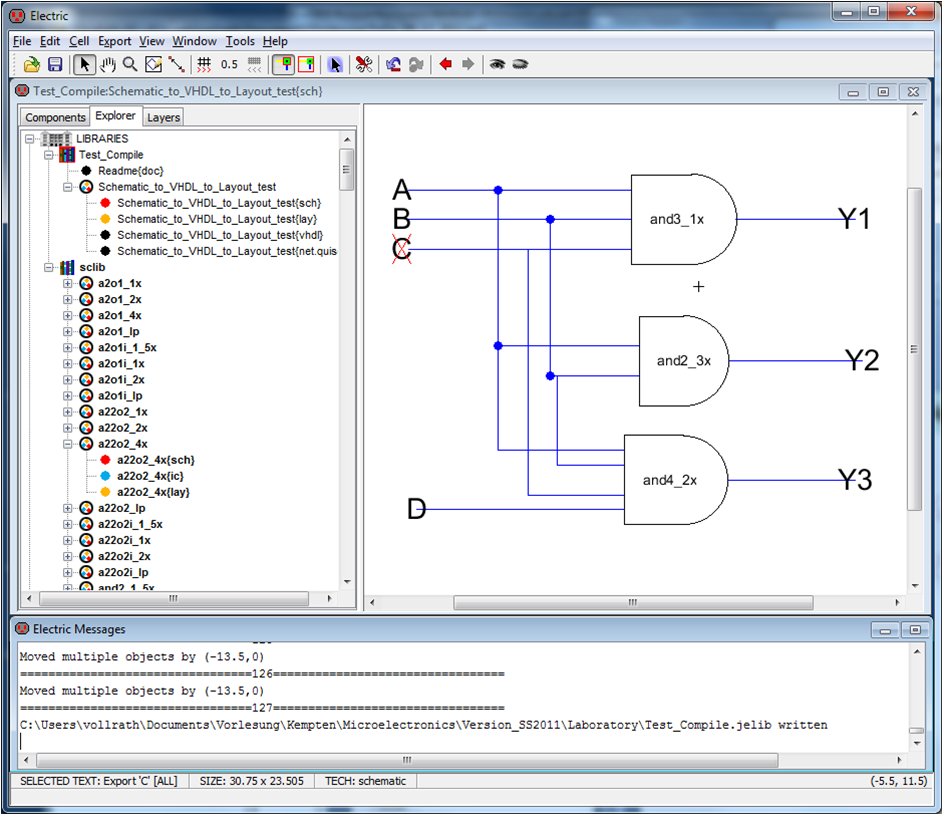943x815 pixels.
Task: Click the Open Library folder icon
Action: pyautogui.click(x=31, y=64)
